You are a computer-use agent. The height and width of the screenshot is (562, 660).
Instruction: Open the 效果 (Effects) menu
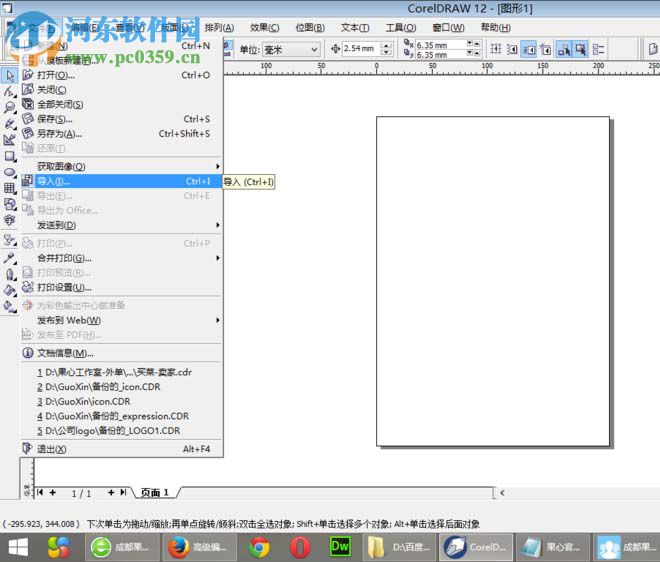265,27
